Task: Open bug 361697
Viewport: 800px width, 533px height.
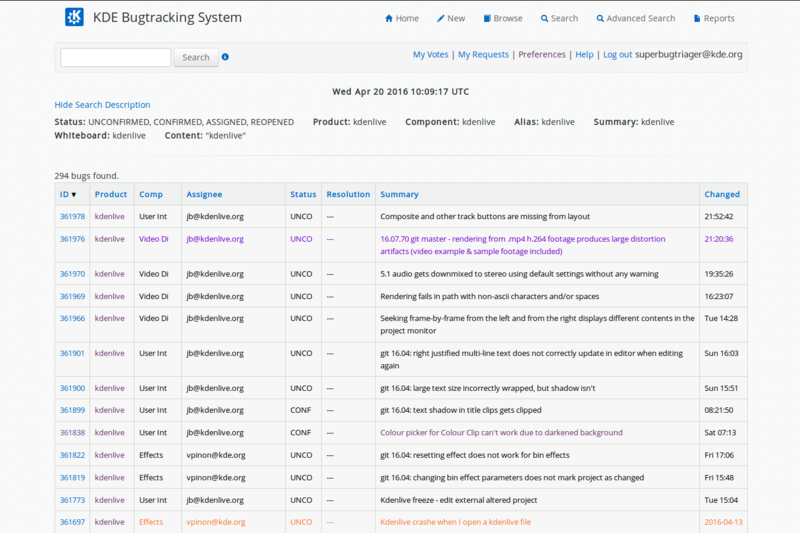Action: coord(72,522)
